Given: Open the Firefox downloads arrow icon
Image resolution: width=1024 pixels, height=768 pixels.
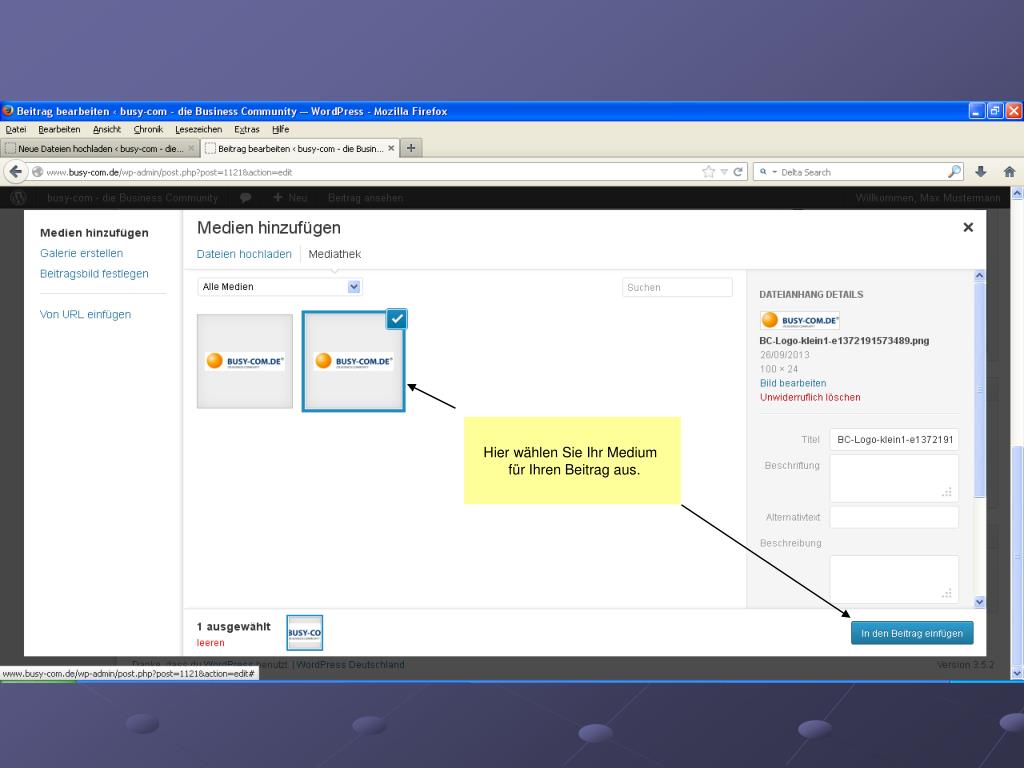Looking at the screenshot, I should pos(980,172).
